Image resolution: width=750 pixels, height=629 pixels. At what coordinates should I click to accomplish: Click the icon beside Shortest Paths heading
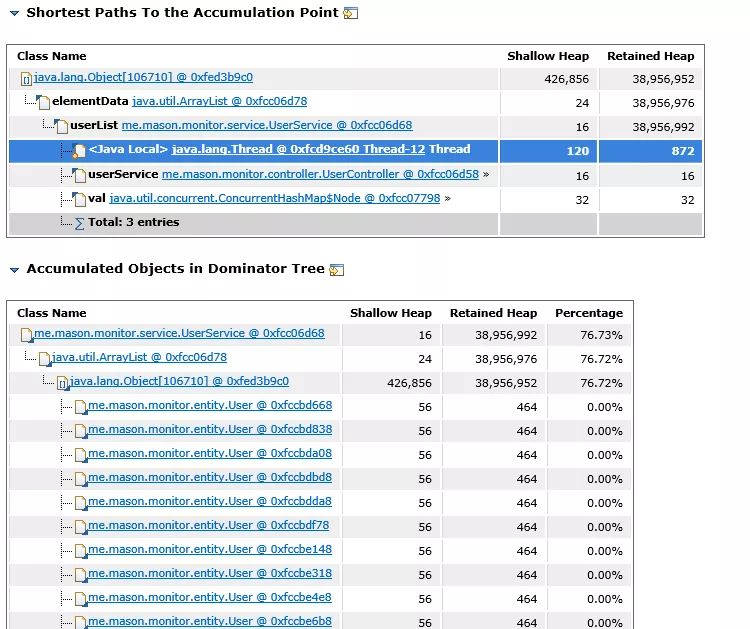350,13
